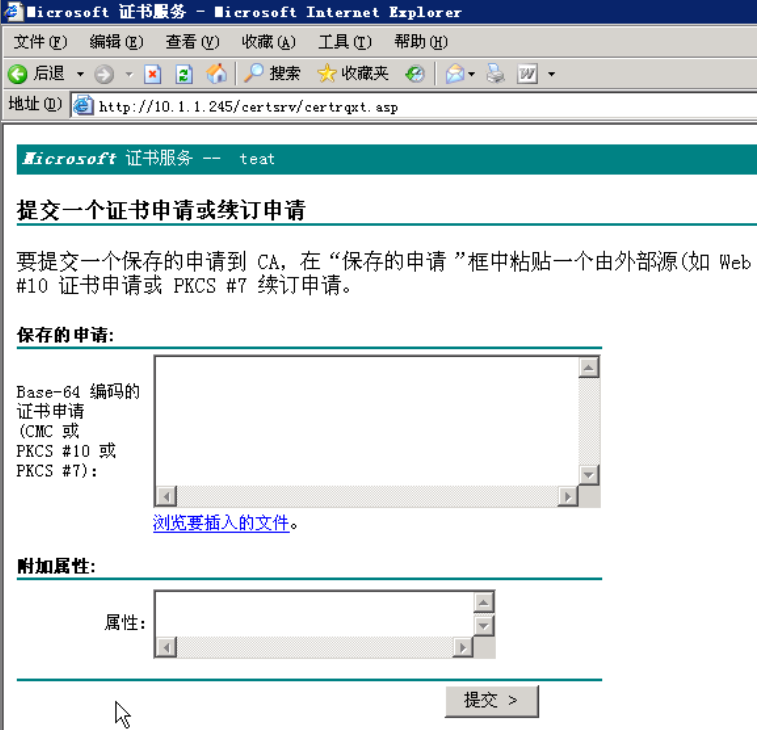Click attributes textarea scroll right arrow
Viewport: 757px width, 730px height.
click(x=463, y=647)
